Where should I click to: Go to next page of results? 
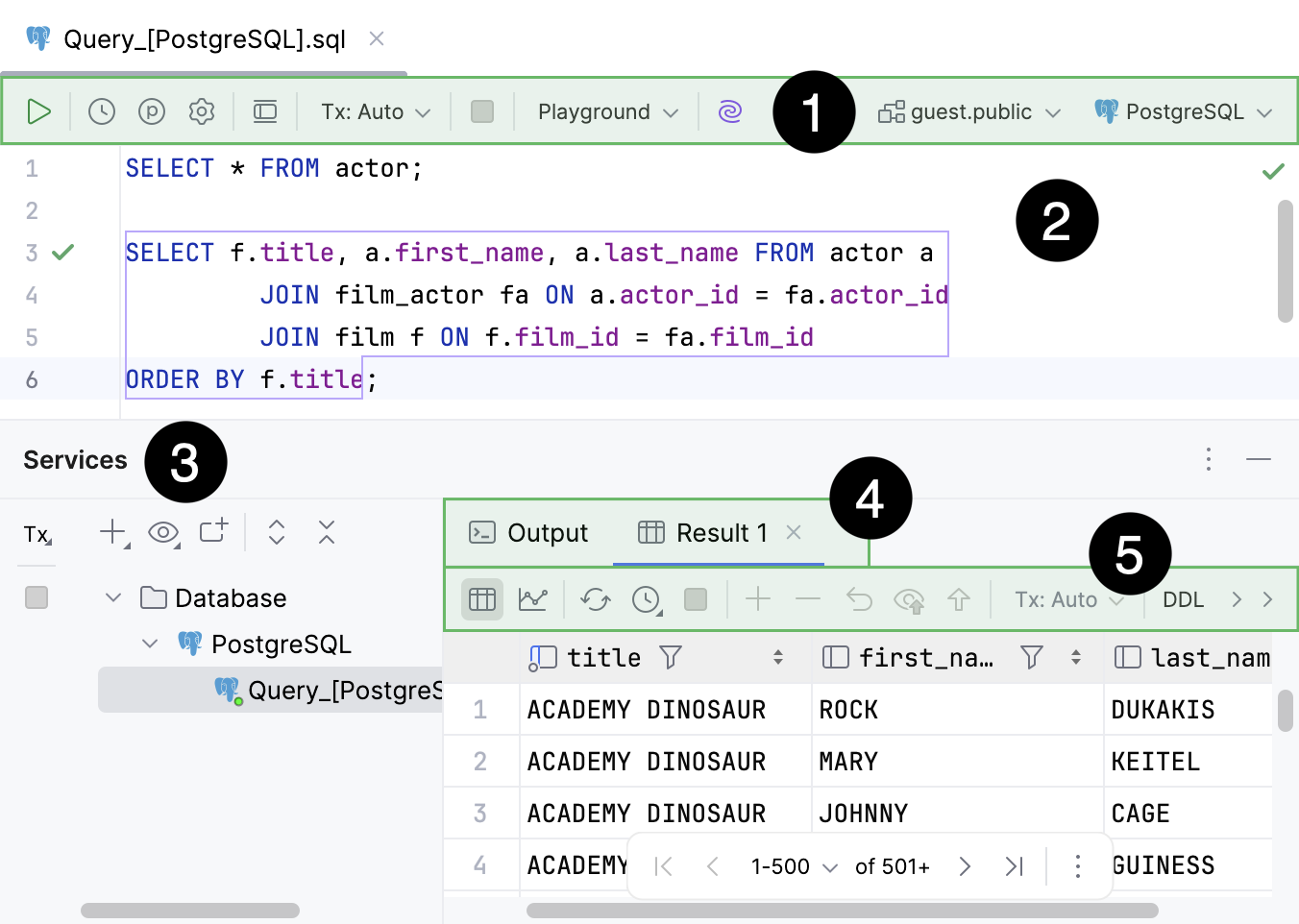(x=965, y=865)
